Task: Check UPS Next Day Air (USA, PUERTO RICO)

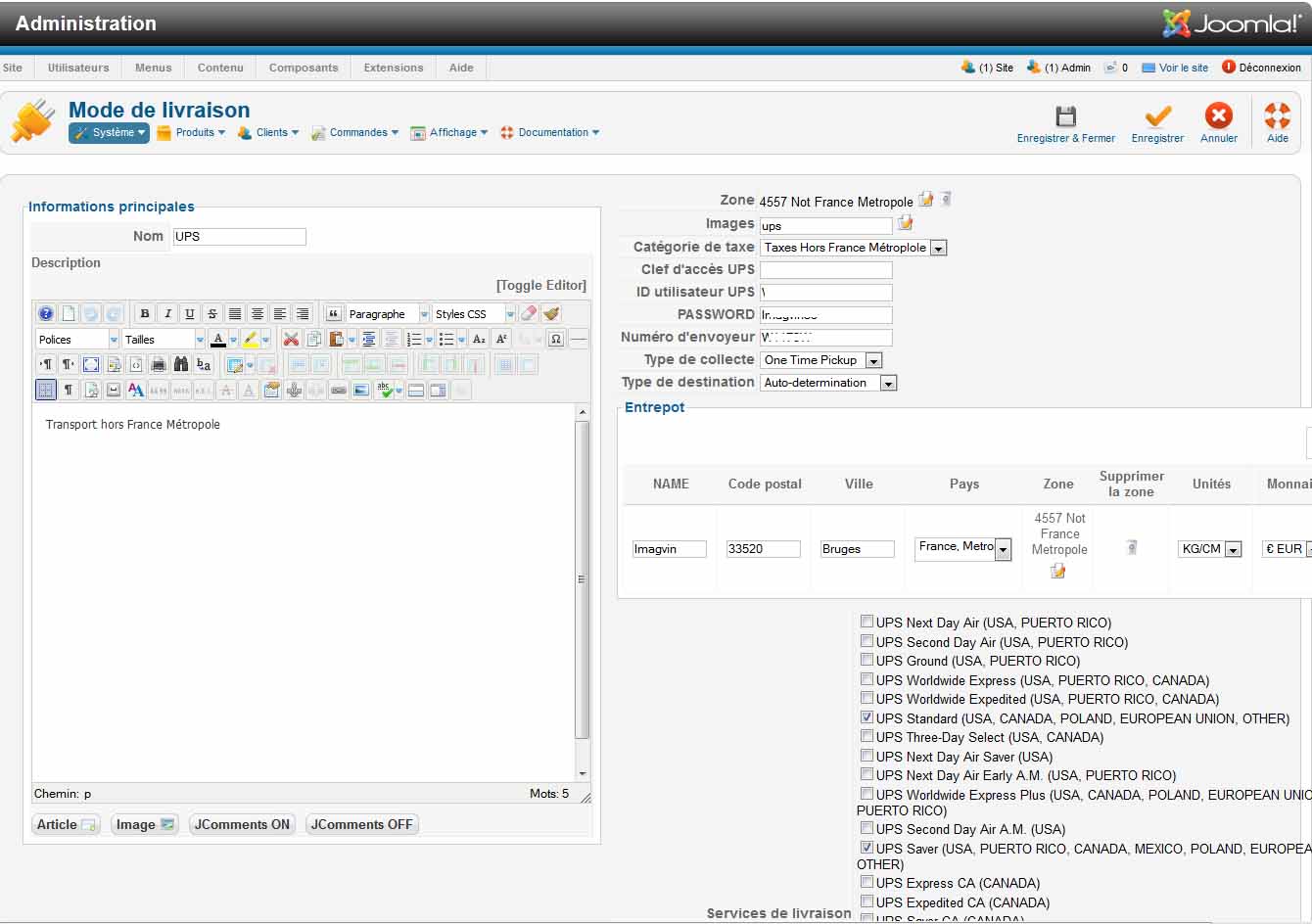Action: [867, 622]
